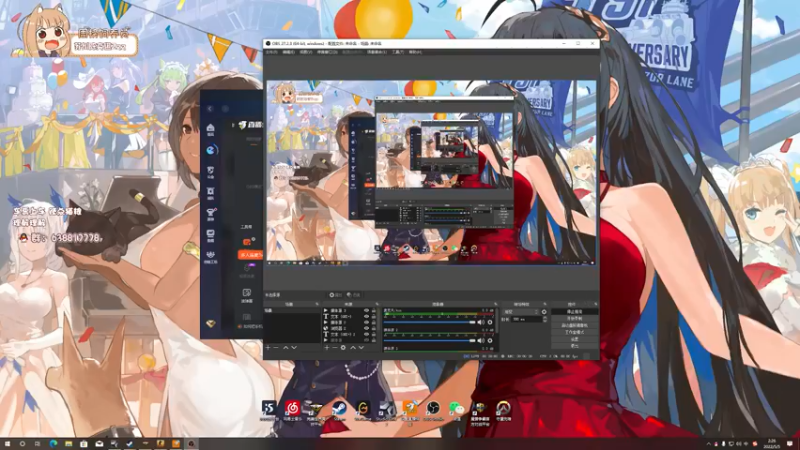Adjust first mixer channel volume slider

429,322
